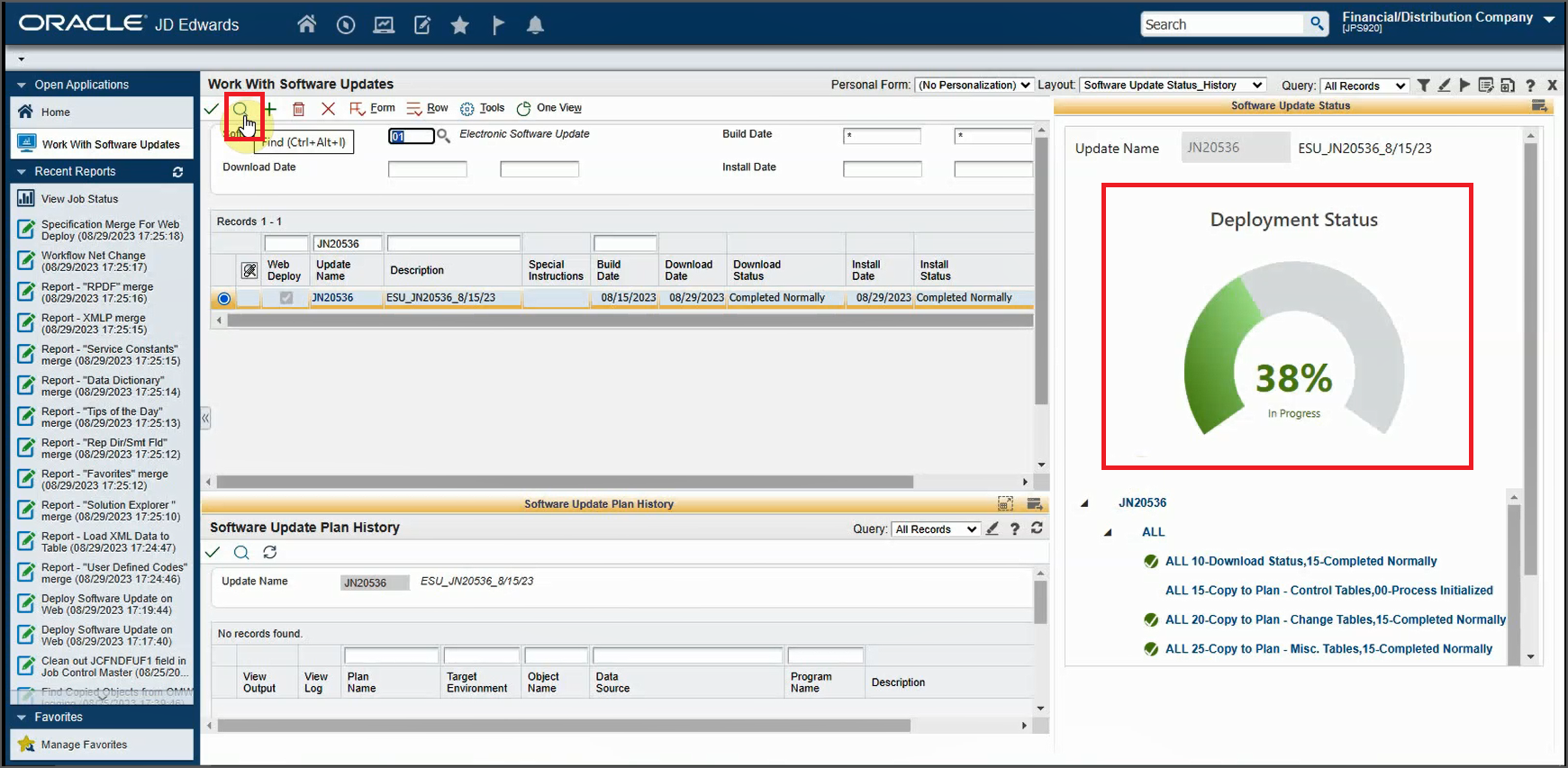Open Financial/Distribution Company user dropdown
The image size is (1568, 768).
click(x=1549, y=19)
